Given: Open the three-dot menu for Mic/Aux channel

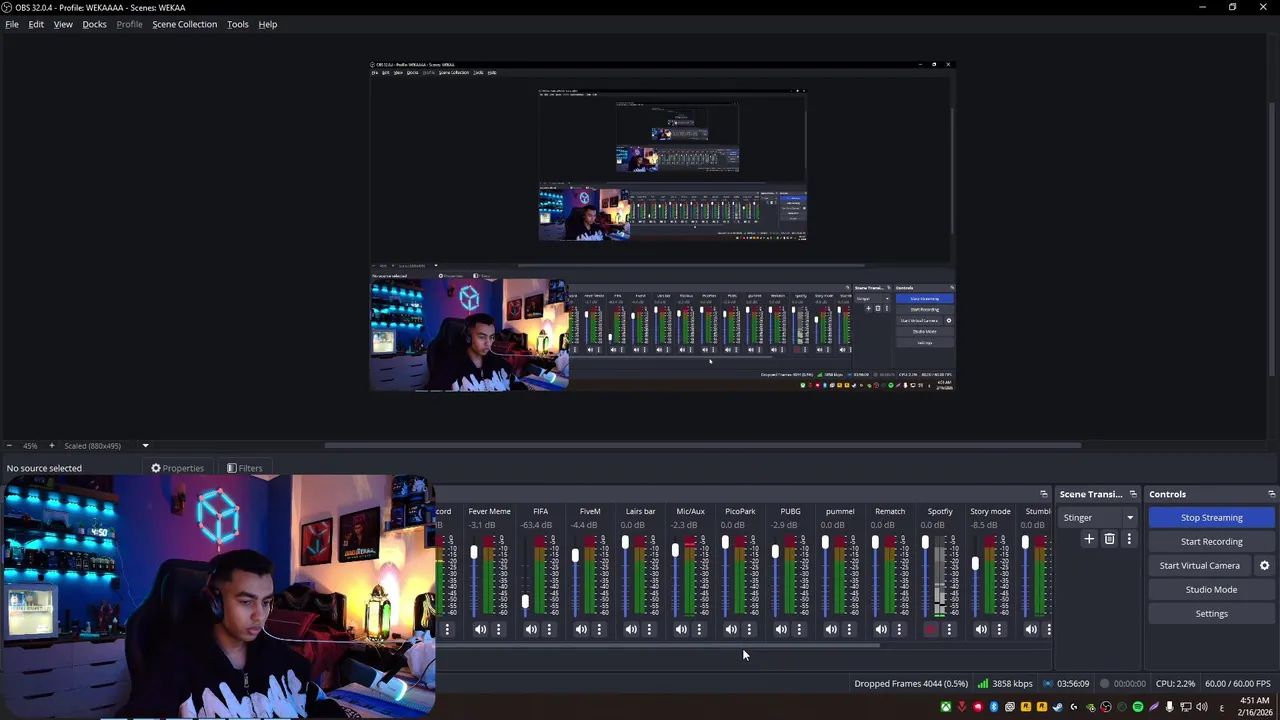Looking at the screenshot, I should click(x=699, y=629).
